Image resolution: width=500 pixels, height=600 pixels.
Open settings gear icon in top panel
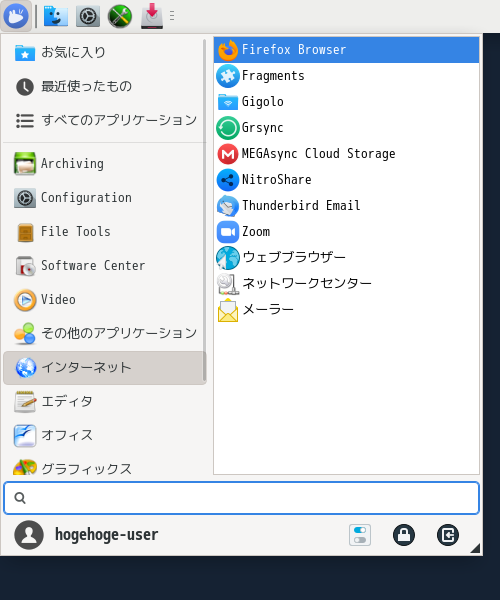tap(88, 16)
